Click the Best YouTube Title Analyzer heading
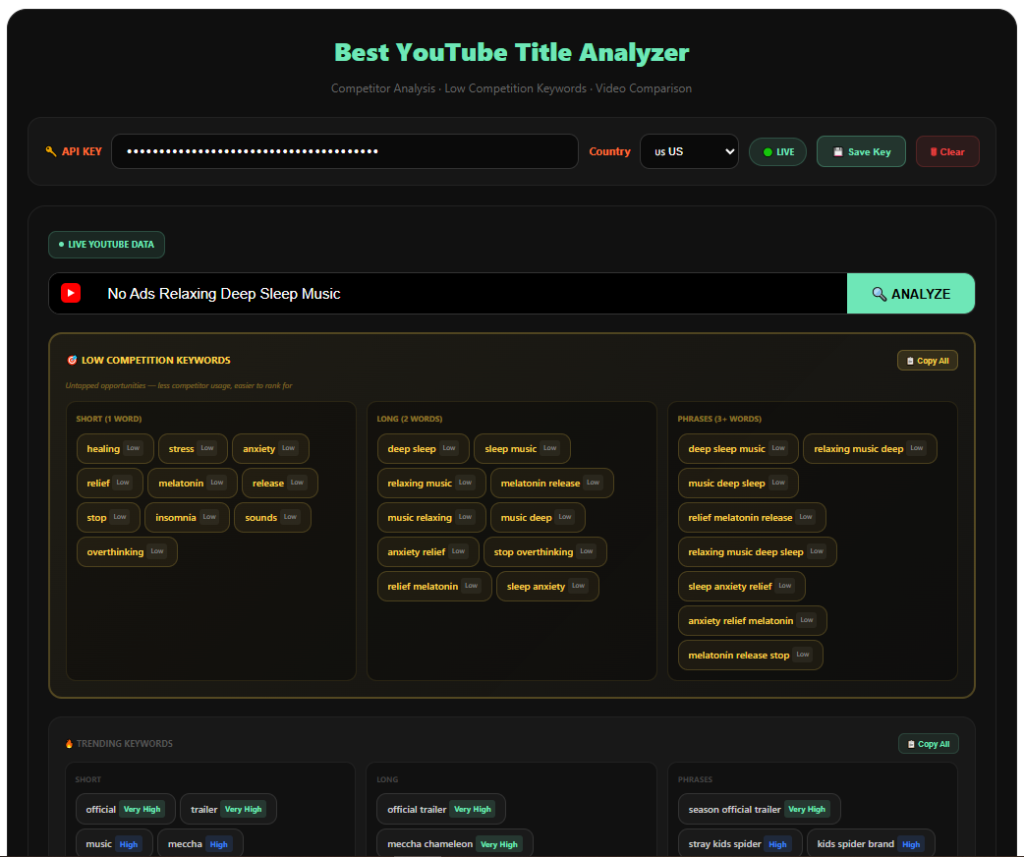The image size is (1024, 857). click(511, 52)
